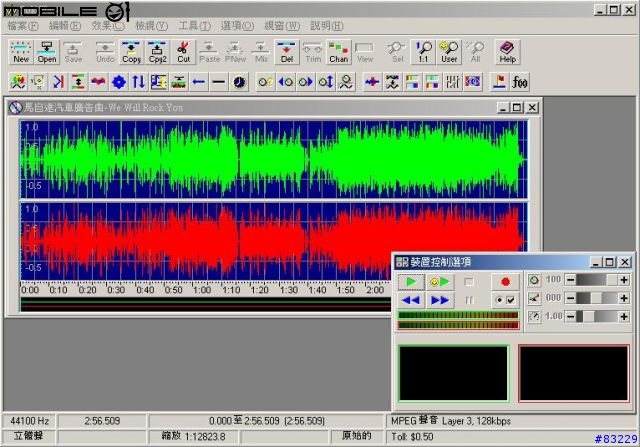This screenshot has height=447, width=640.
Task: Open the Help book toolbar button
Action: pos(507,52)
